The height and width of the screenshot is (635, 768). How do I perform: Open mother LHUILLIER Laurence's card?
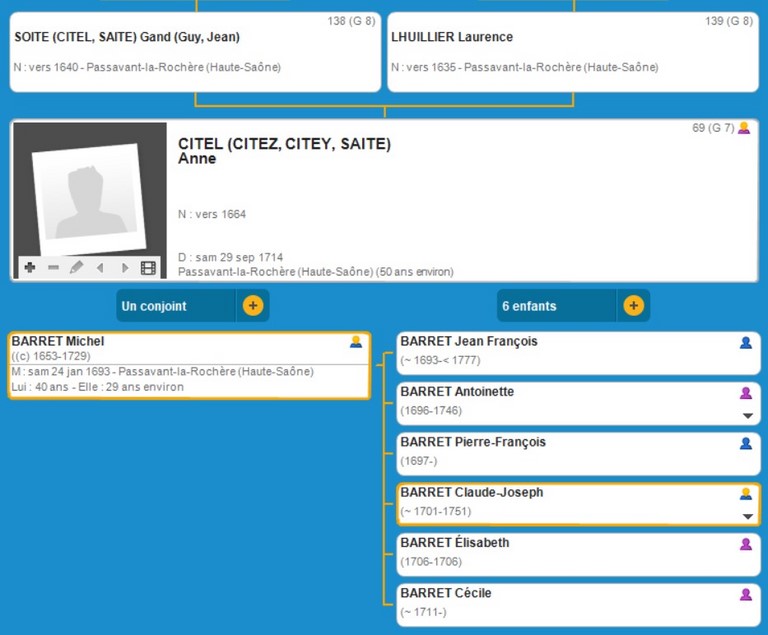572,52
